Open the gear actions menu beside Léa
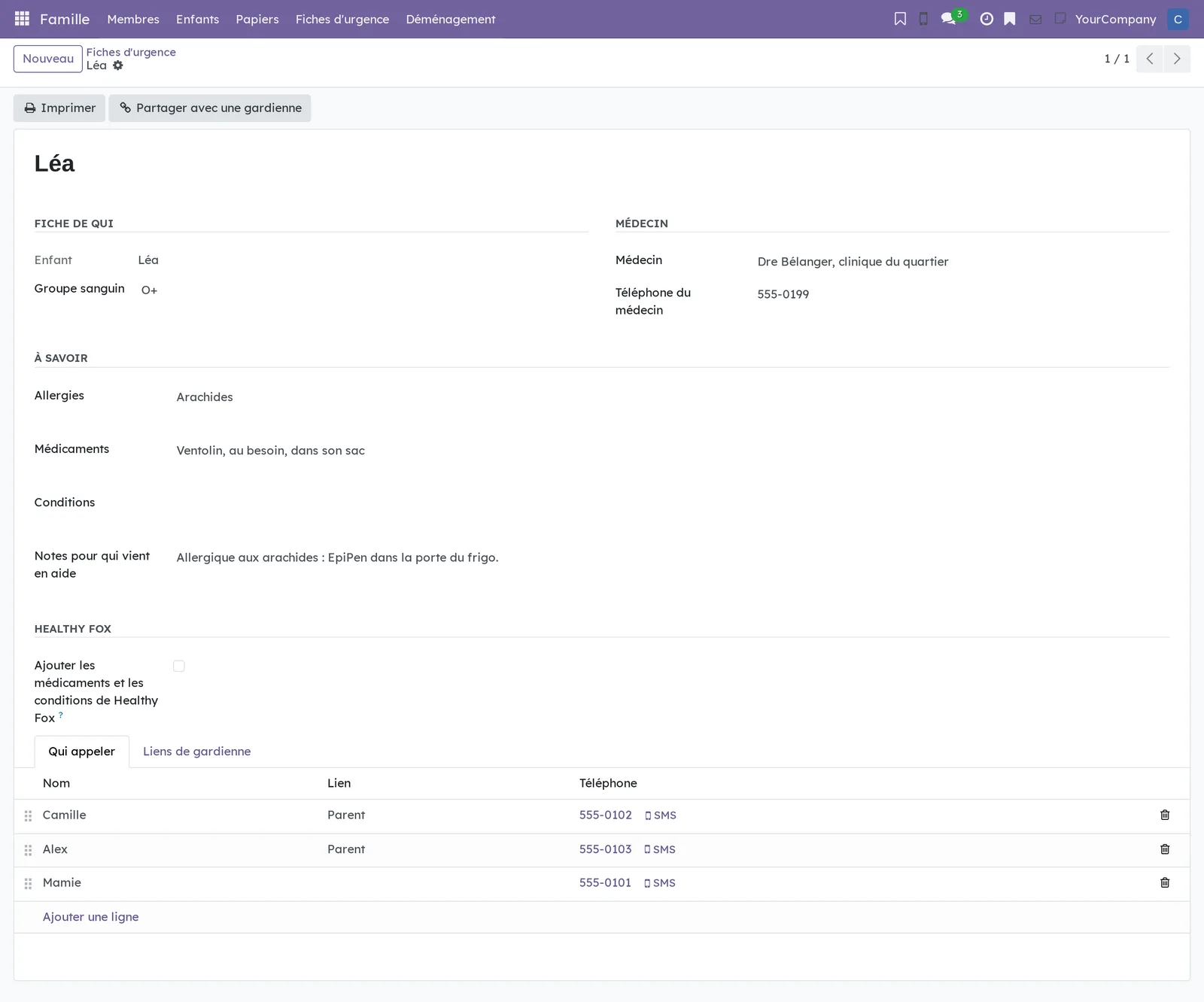 click(118, 65)
